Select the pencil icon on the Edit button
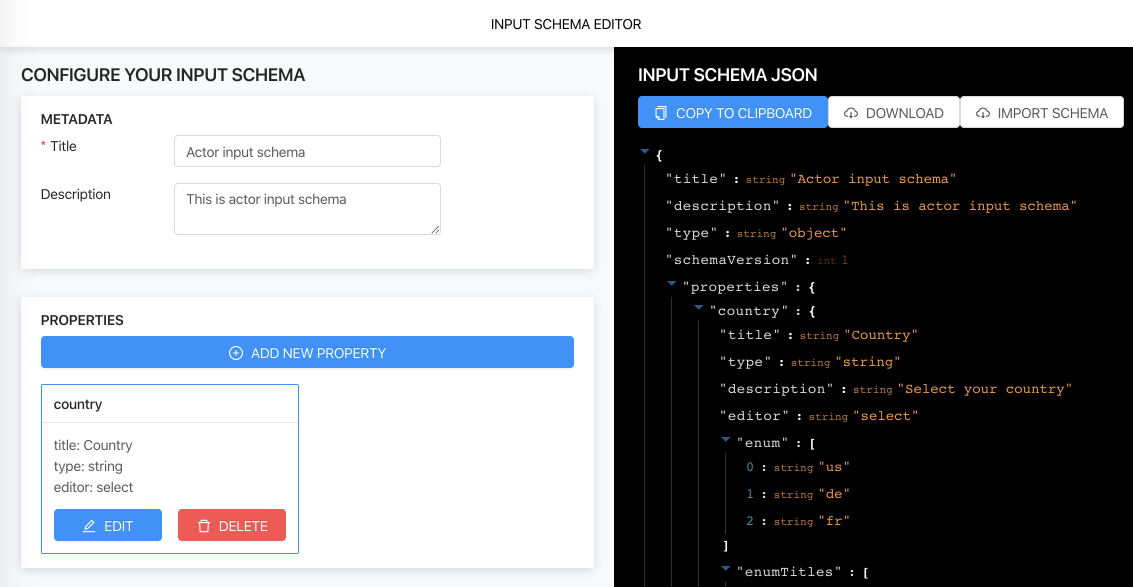 (x=91, y=524)
